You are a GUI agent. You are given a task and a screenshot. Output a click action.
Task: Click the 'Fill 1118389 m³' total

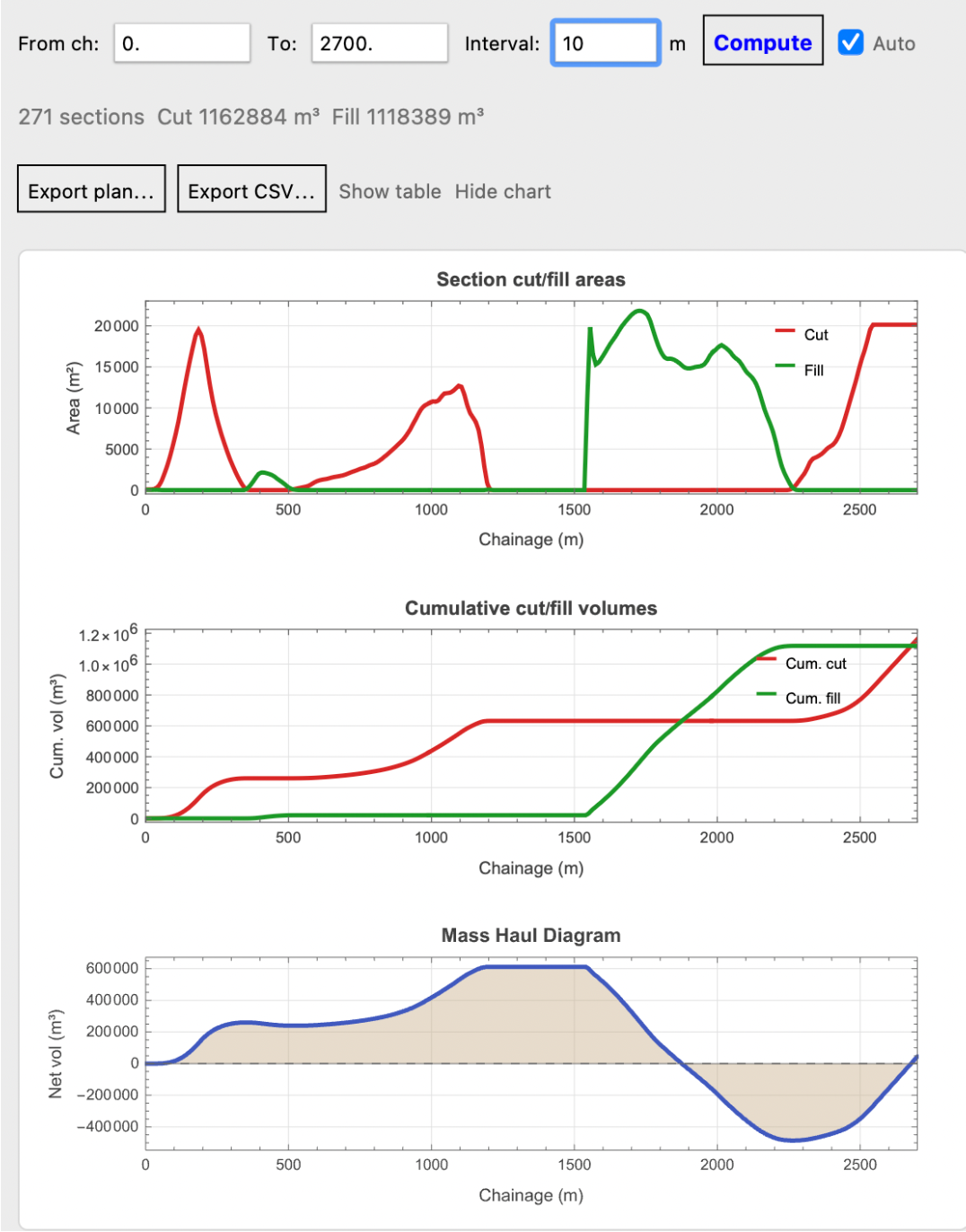click(x=408, y=117)
